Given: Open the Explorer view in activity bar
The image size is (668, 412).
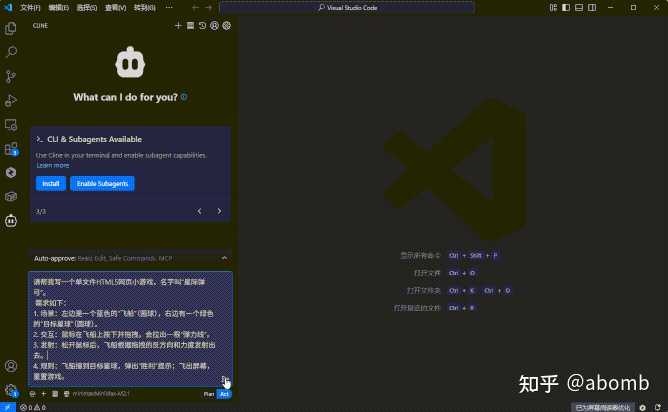Looking at the screenshot, I should pyautogui.click(x=11, y=28).
